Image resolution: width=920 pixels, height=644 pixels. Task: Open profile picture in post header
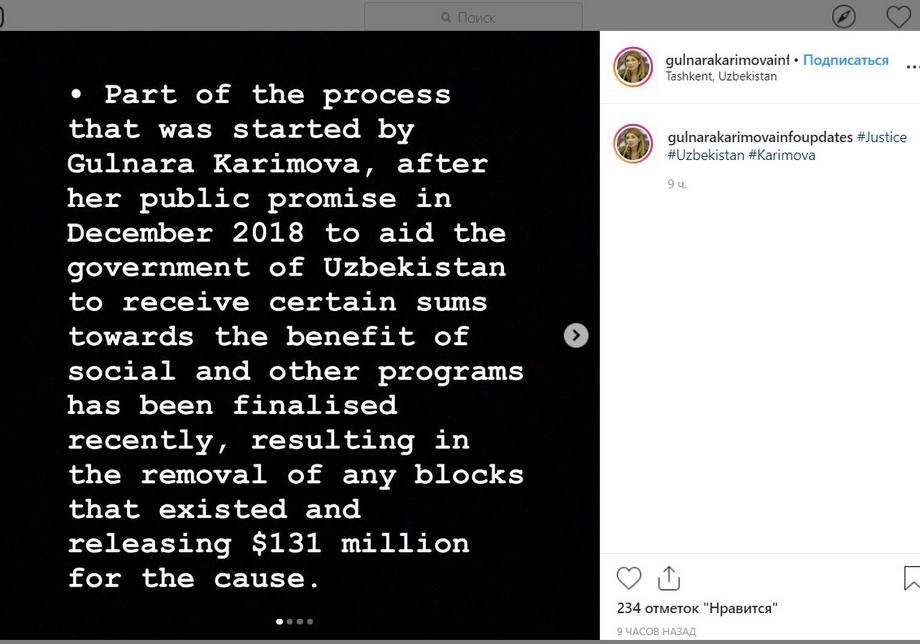click(x=633, y=67)
